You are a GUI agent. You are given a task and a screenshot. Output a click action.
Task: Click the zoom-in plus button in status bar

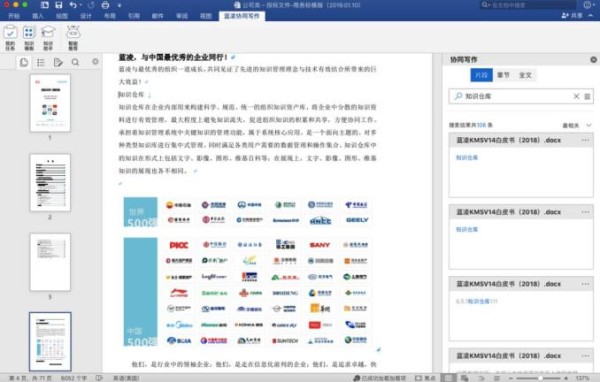(x=566, y=378)
